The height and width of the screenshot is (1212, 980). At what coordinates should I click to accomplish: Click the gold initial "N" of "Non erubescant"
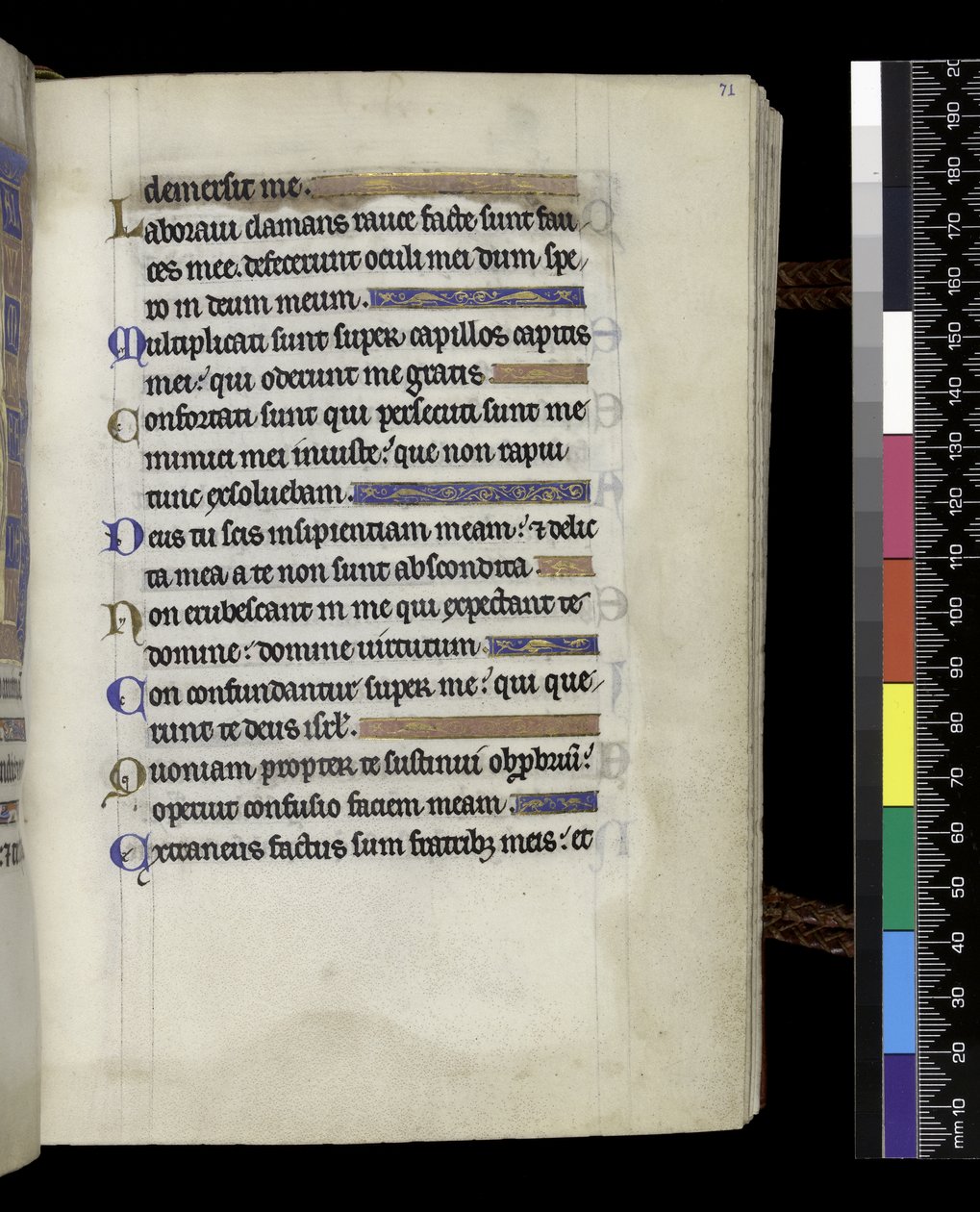point(124,620)
